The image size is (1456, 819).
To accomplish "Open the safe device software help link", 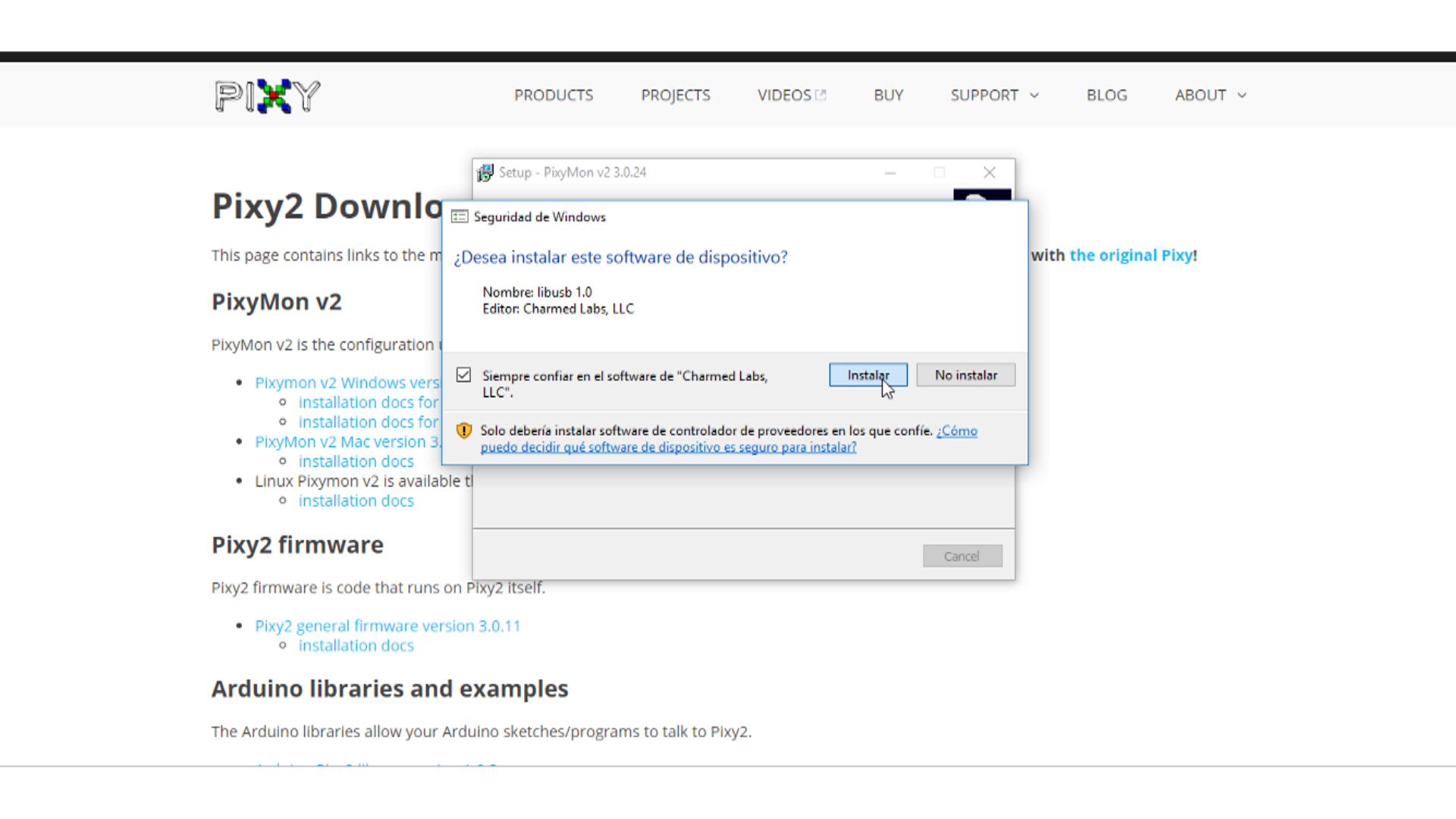I will pos(667,447).
